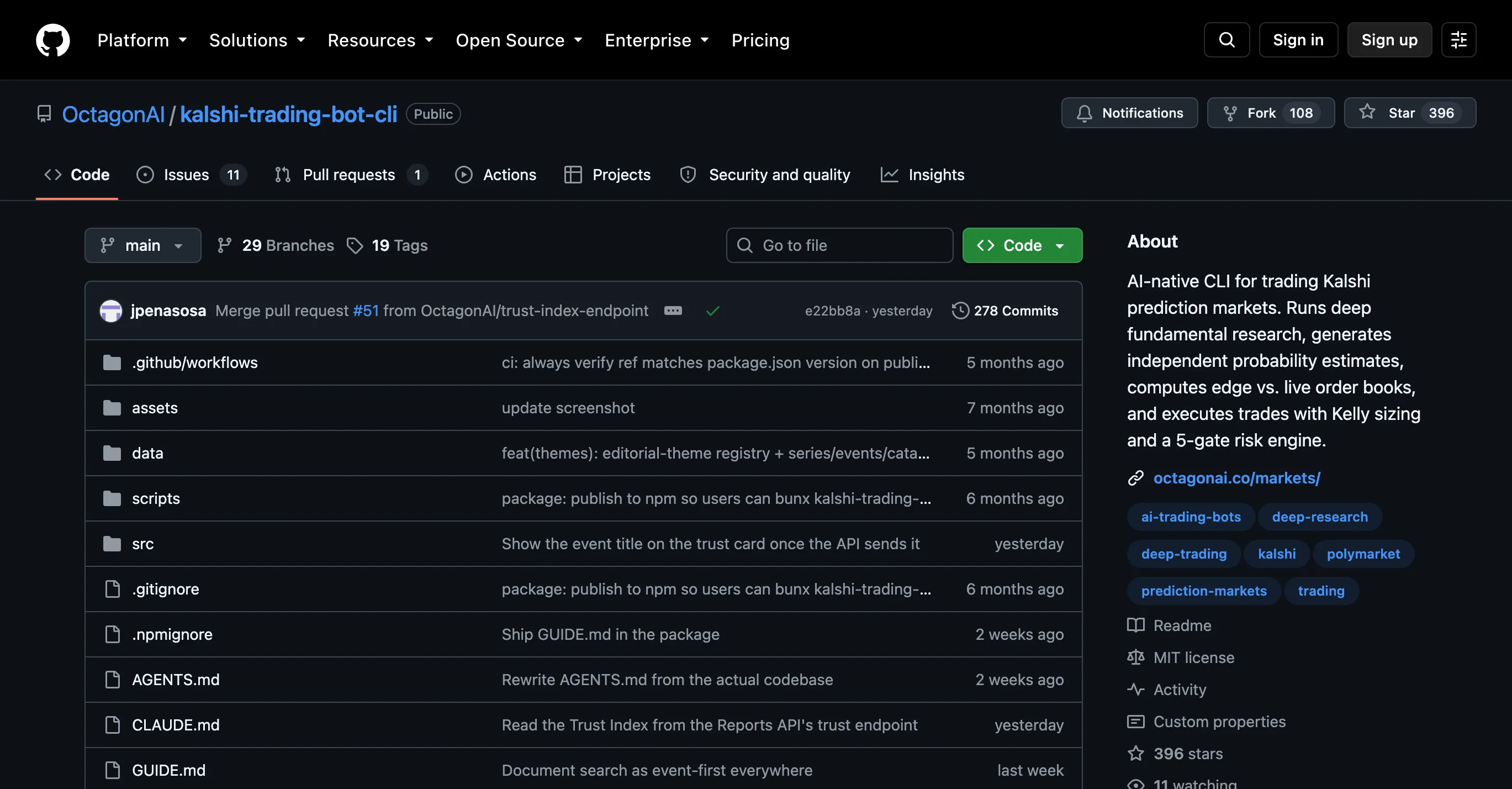Switch to the Actions tab
The width and height of the screenshot is (1512, 789).
495,175
